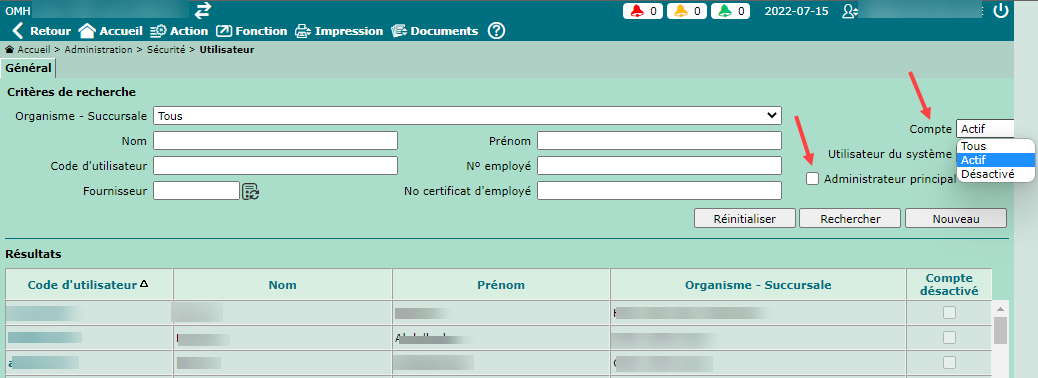
Task: Click the Accueil breadcrumb link
Action: click(x=34, y=50)
